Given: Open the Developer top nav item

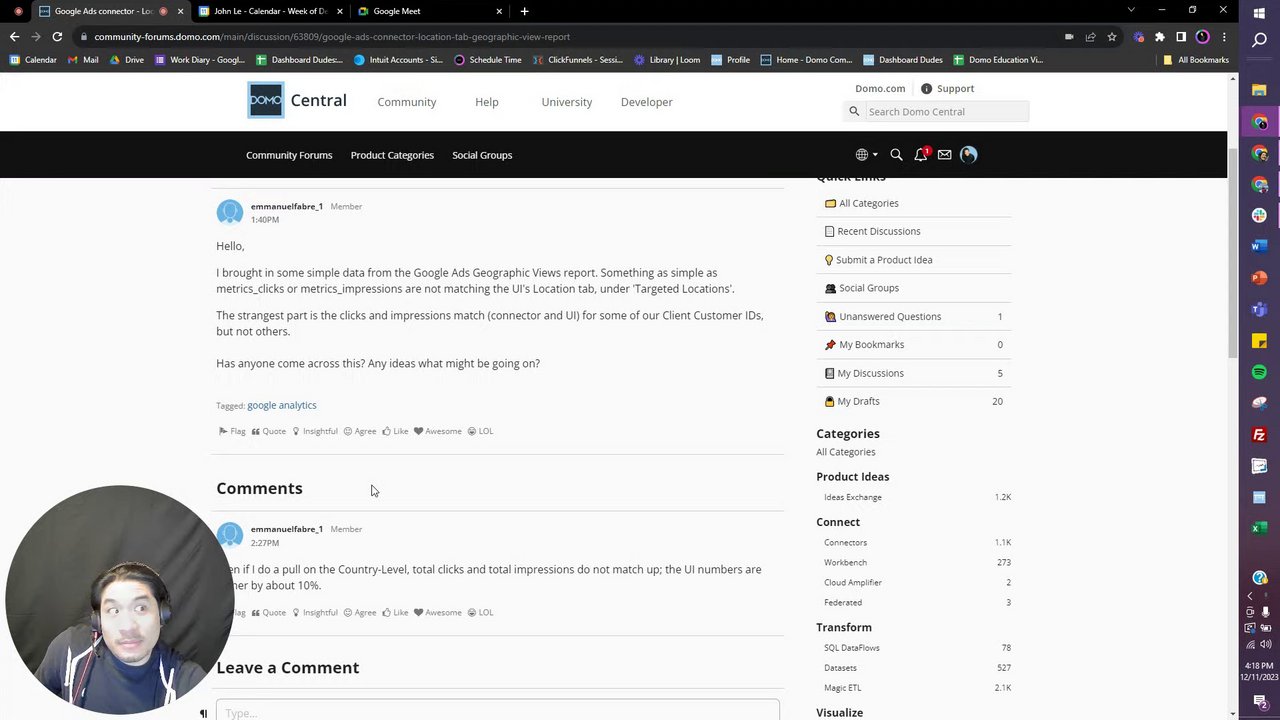Looking at the screenshot, I should [x=647, y=102].
